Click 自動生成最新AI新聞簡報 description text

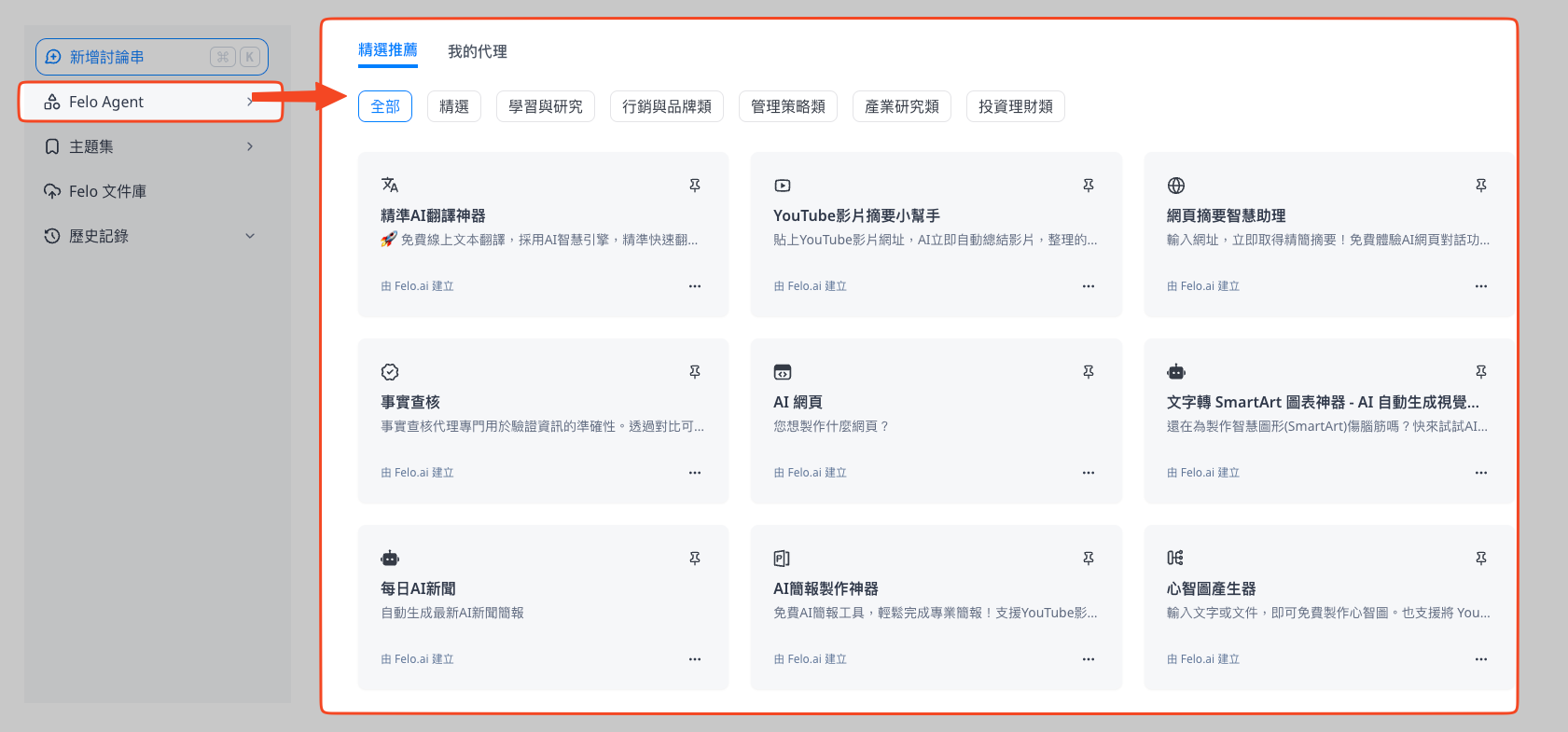pos(452,613)
